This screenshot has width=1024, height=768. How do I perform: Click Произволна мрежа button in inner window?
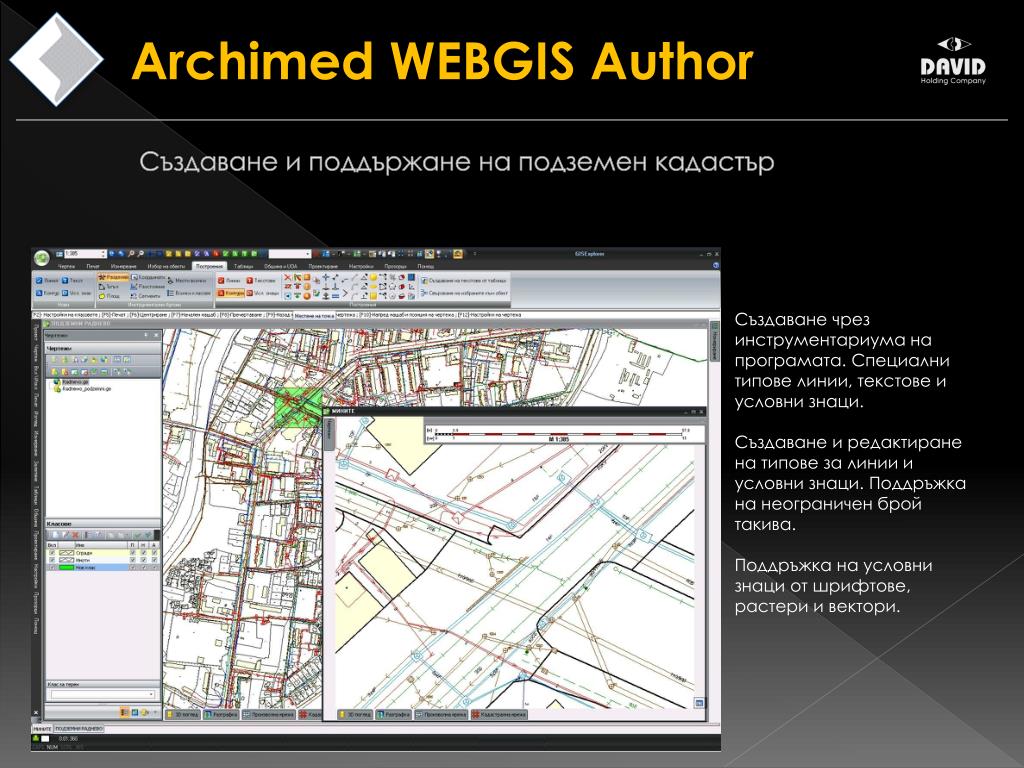pos(441,714)
